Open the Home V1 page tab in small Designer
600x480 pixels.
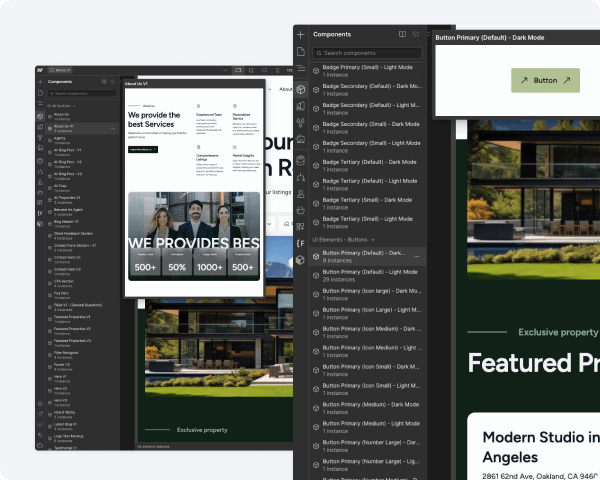(60, 70)
